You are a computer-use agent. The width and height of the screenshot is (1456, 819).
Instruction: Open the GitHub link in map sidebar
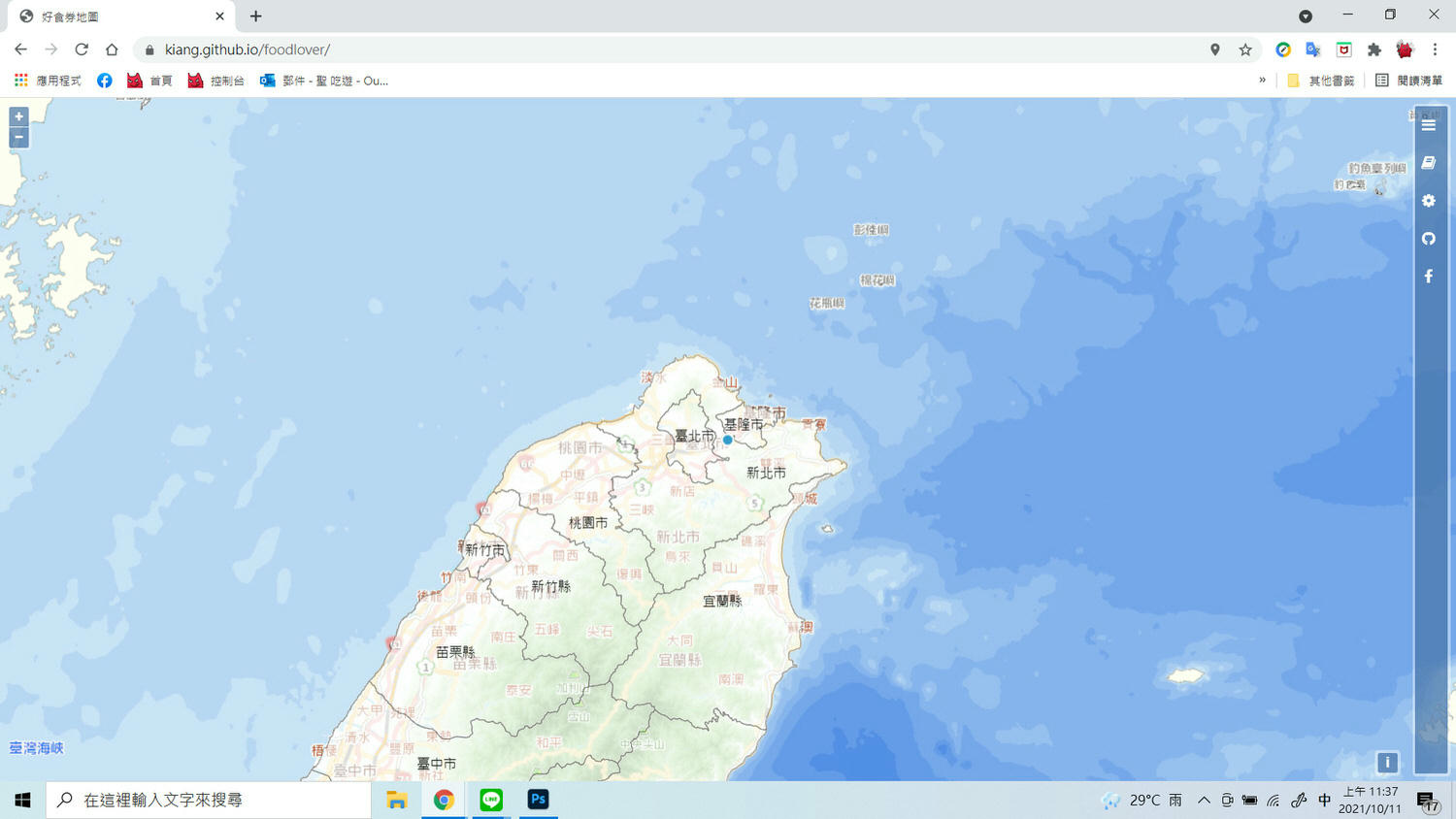[1428, 239]
